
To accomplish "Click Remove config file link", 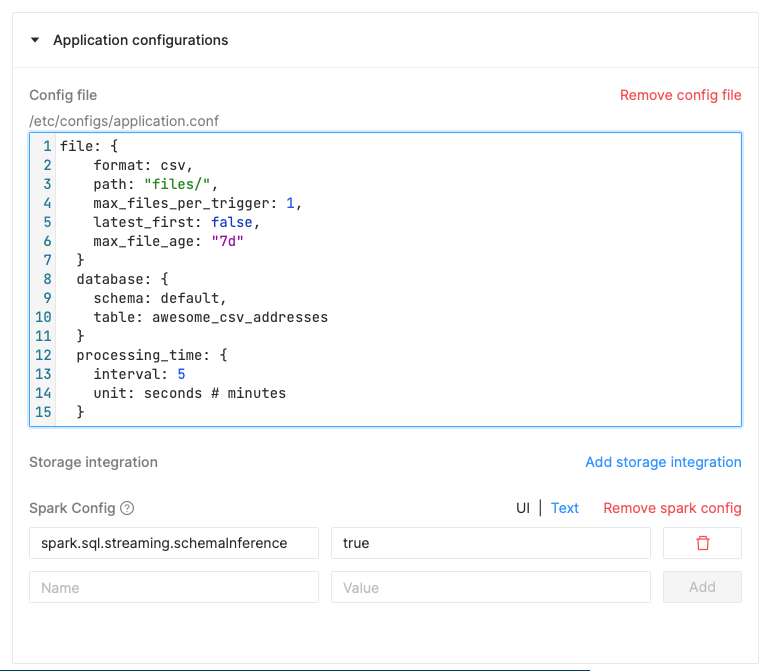I will click(681, 95).
